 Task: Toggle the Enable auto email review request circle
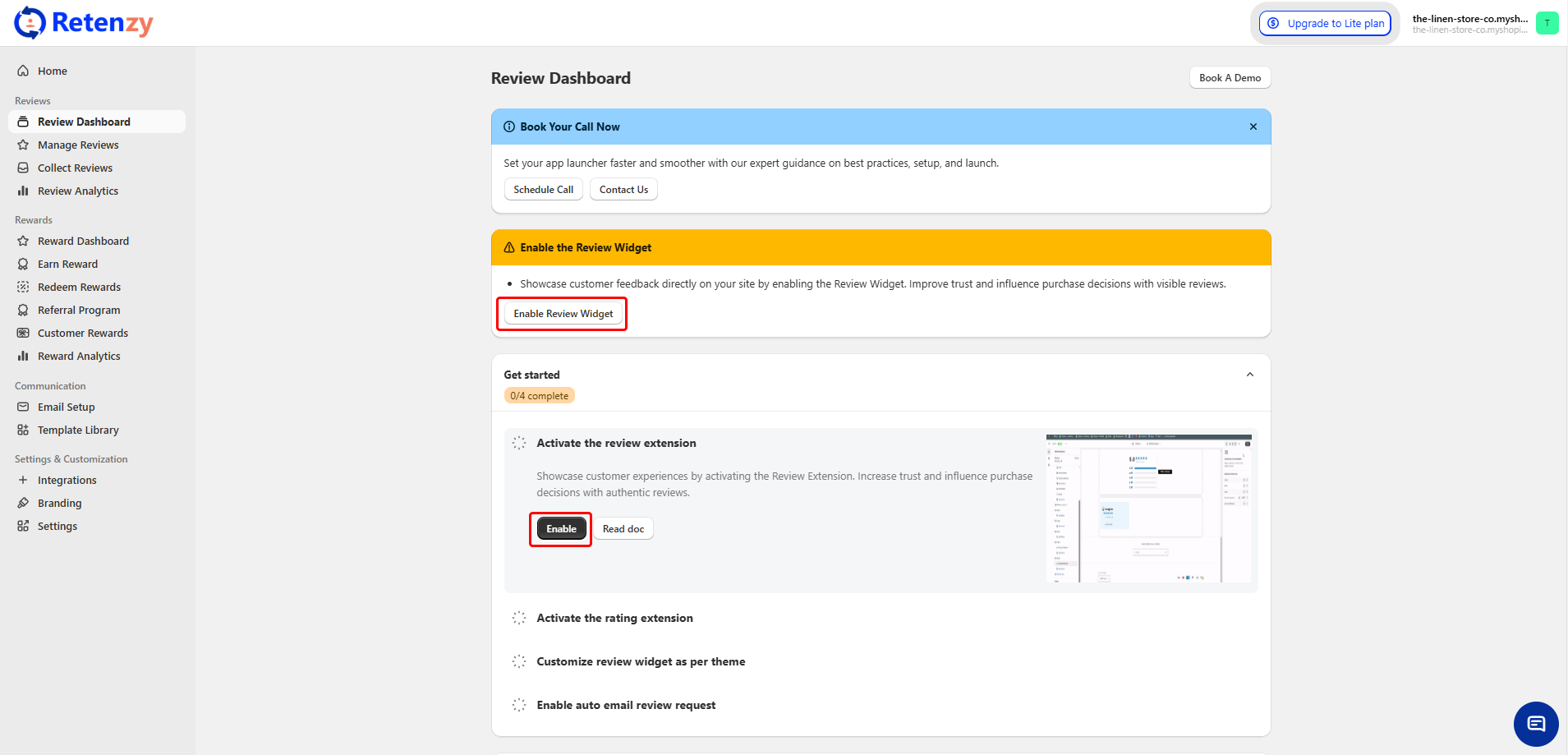click(519, 705)
